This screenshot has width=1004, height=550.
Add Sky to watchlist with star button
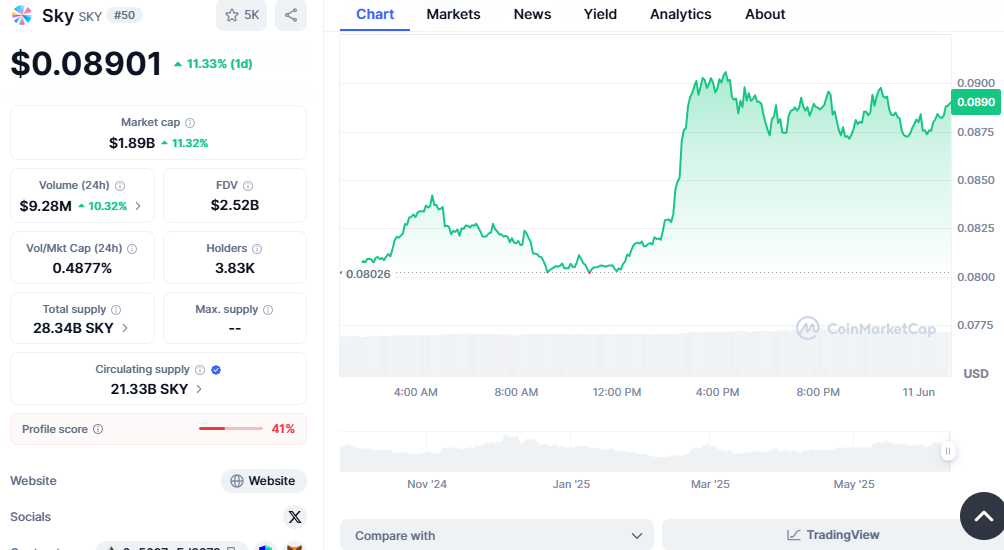[241, 15]
